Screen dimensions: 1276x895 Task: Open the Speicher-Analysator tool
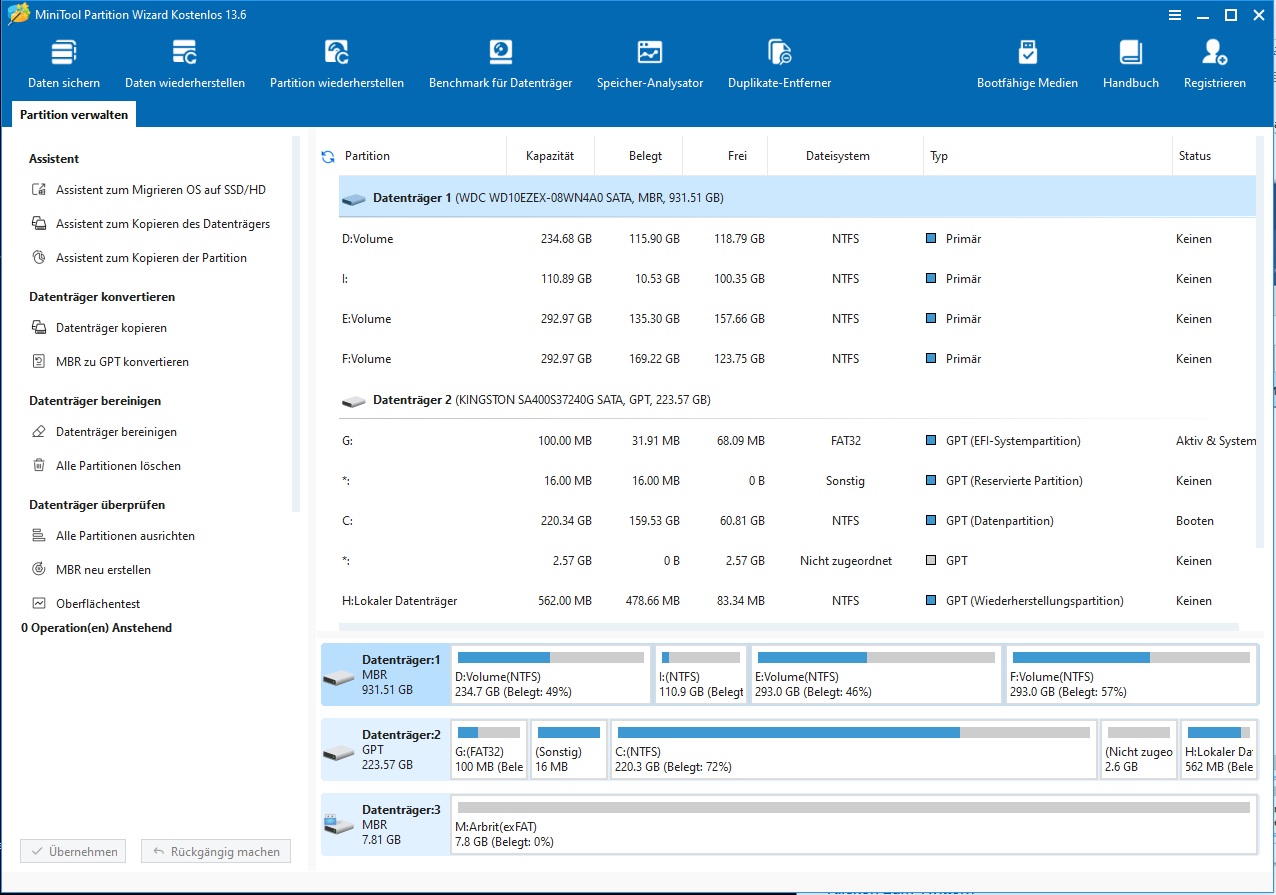650,65
